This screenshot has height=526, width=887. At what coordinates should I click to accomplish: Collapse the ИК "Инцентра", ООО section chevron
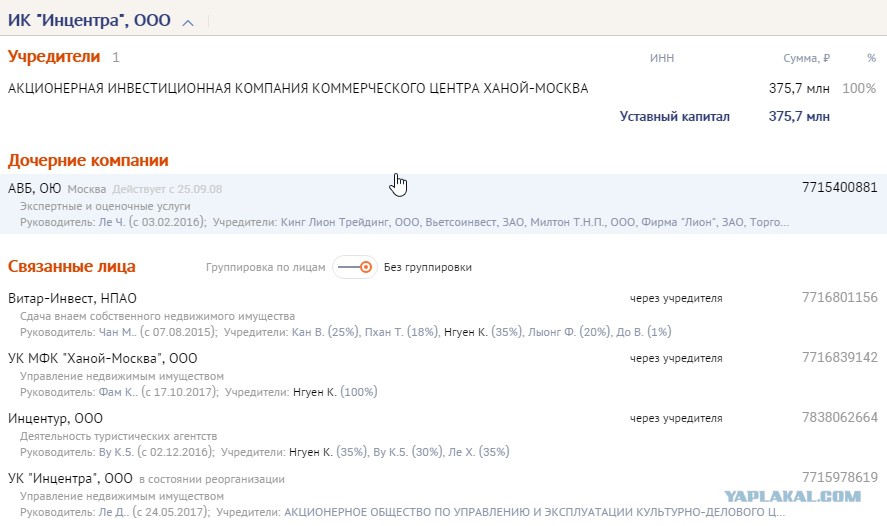pyautogui.click(x=188, y=23)
